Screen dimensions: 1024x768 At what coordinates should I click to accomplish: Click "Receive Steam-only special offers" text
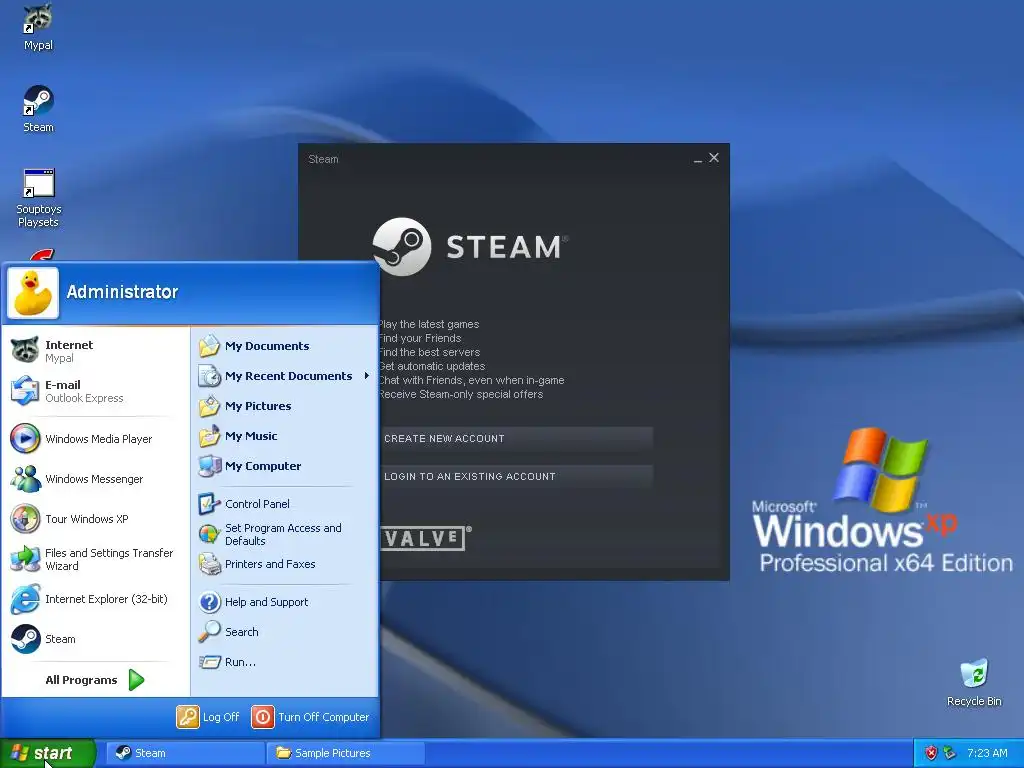(461, 394)
